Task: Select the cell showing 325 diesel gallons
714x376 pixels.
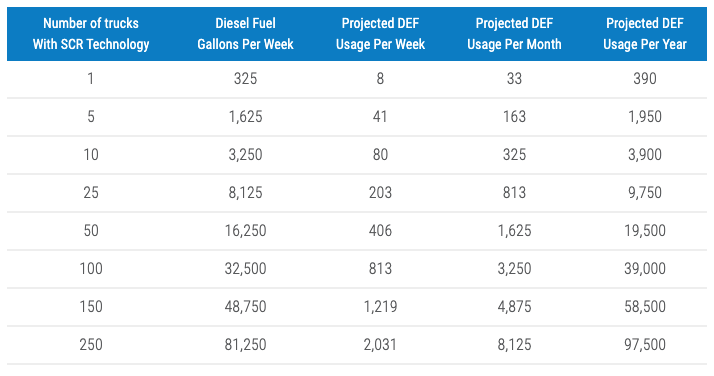Action: pos(245,79)
